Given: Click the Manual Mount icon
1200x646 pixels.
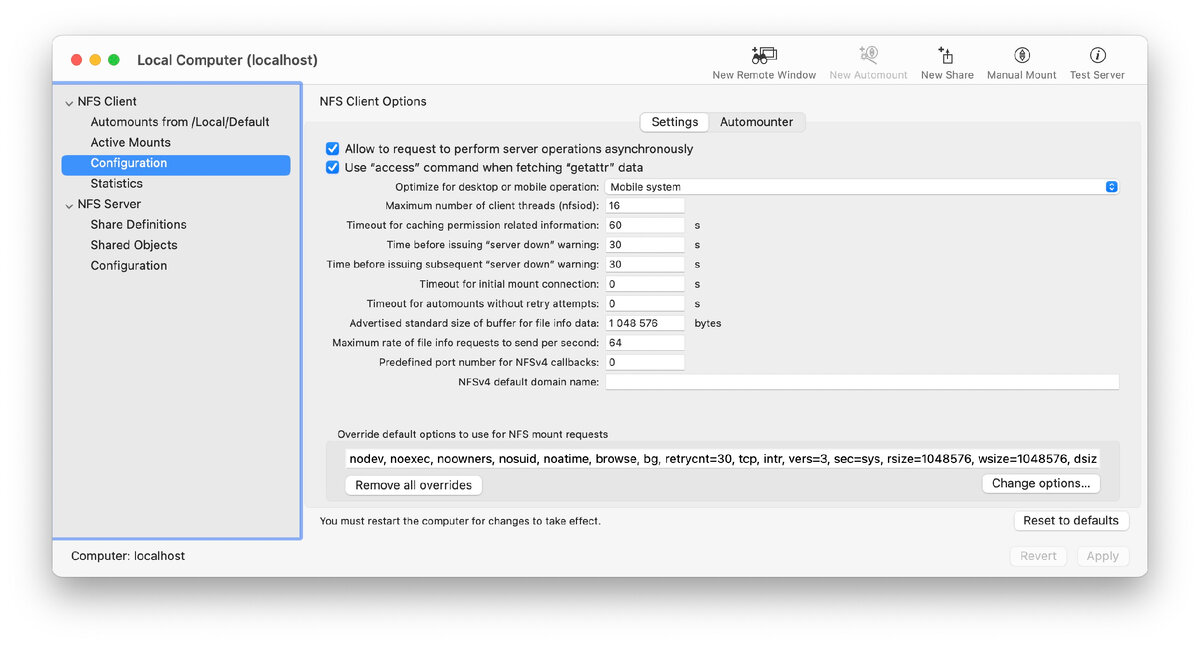Looking at the screenshot, I should 1021,56.
